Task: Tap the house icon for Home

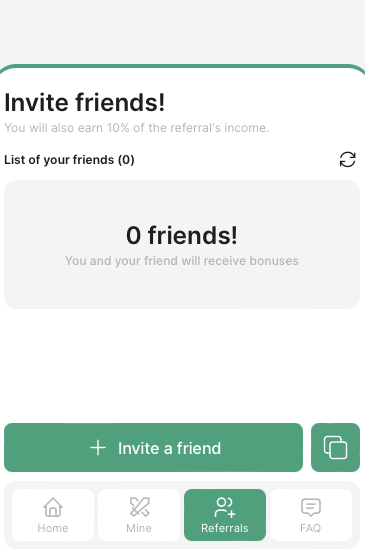Action: pos(53,507)
